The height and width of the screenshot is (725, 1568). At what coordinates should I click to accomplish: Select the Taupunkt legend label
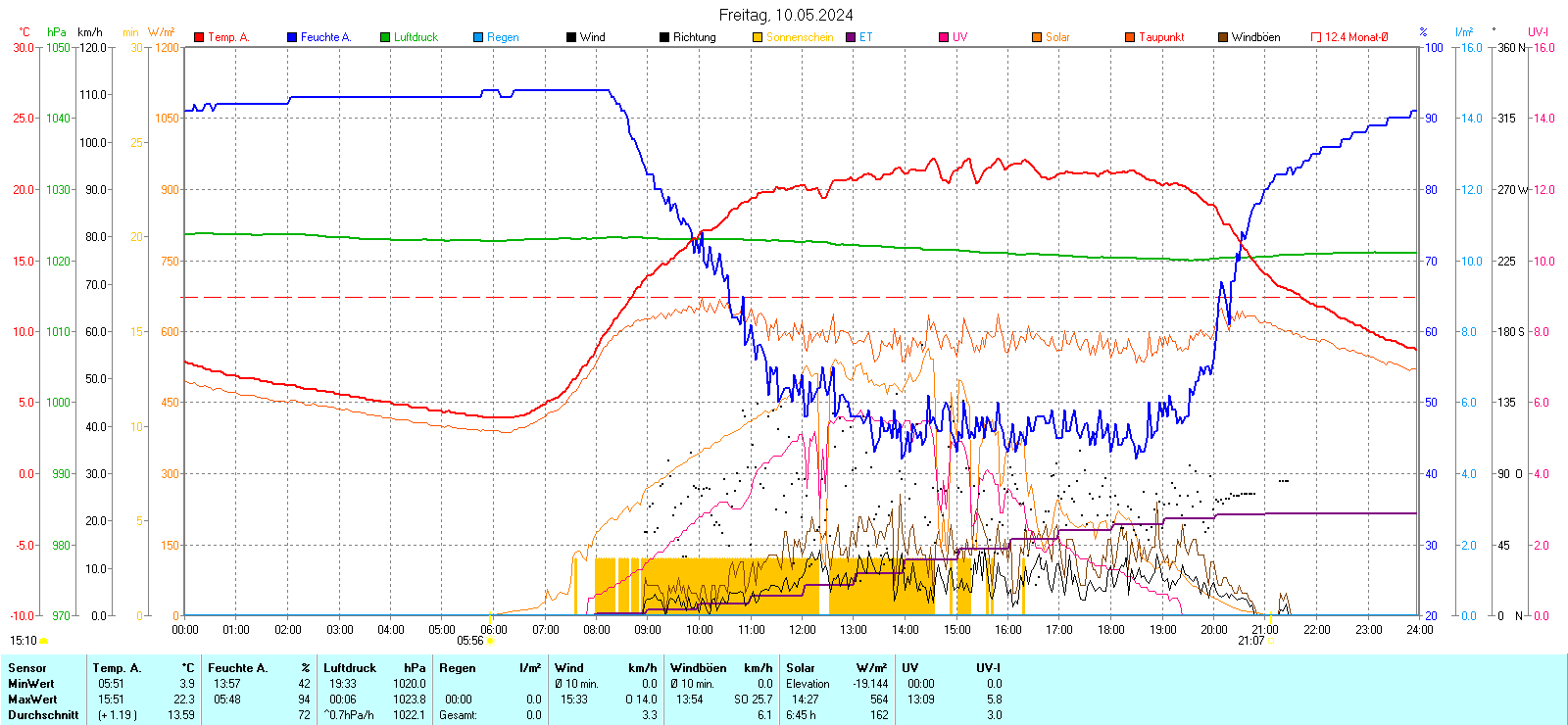[1161, 37]
